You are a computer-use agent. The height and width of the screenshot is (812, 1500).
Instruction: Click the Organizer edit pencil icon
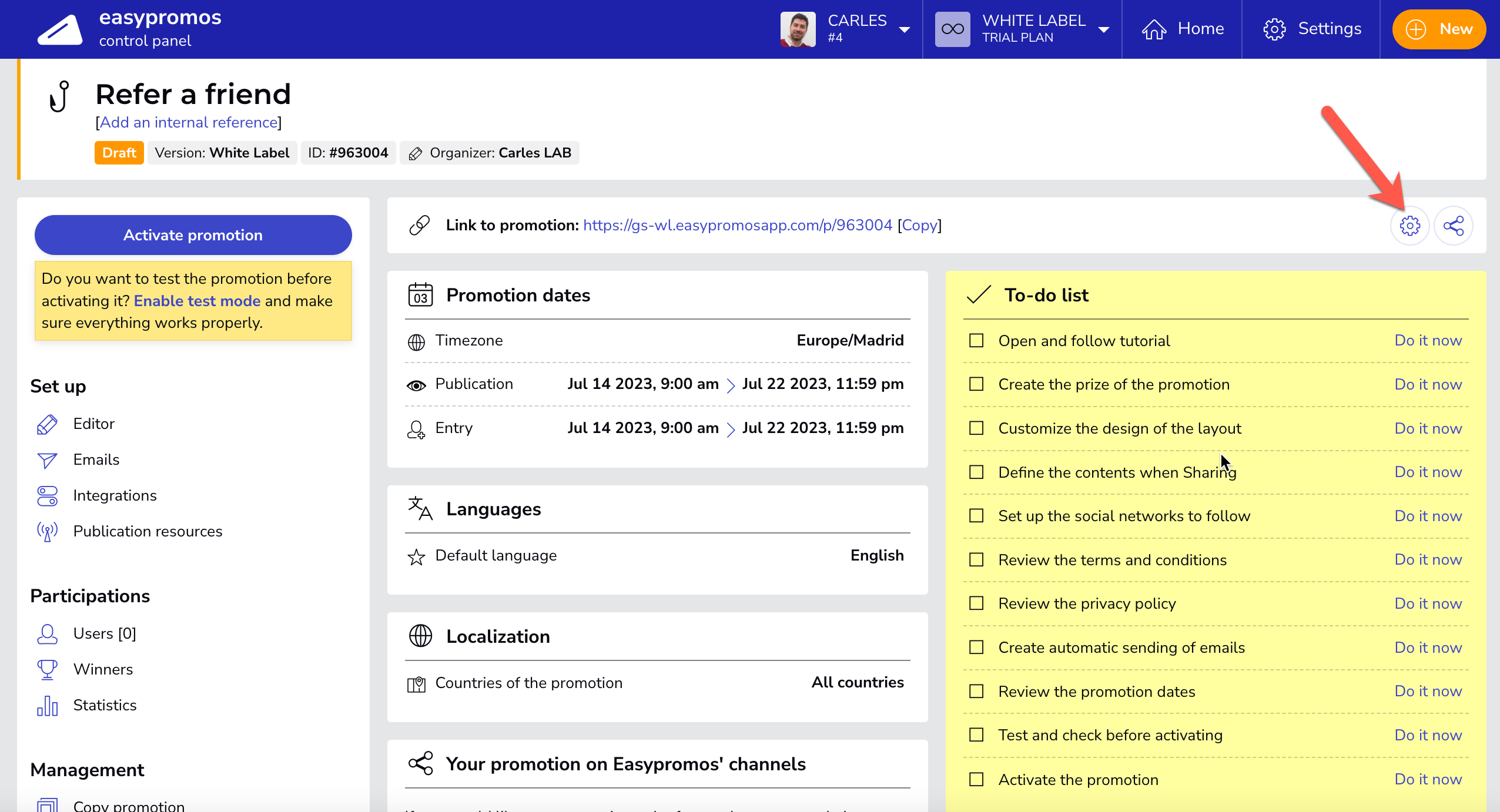pos(415,154)
